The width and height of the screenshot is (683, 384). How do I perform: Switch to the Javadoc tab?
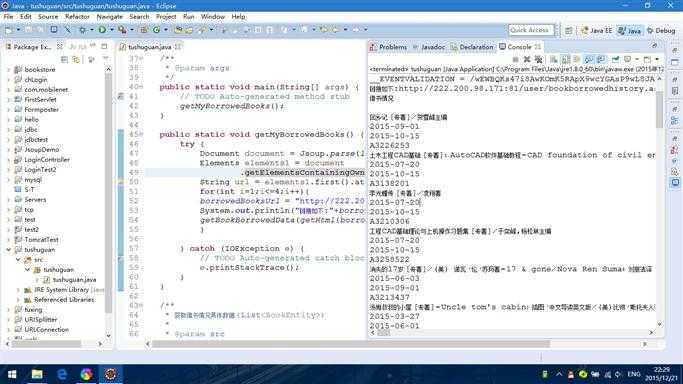[x=429, y=47]
